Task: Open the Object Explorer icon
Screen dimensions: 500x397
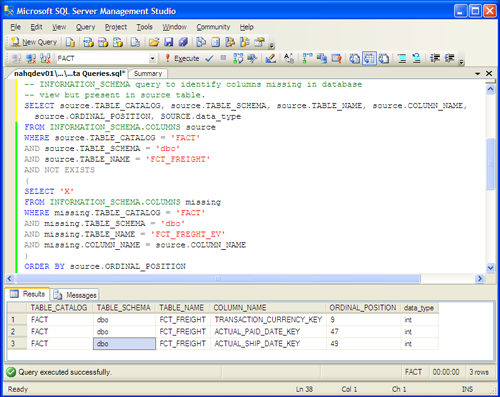Action: (x=230, y=42)
